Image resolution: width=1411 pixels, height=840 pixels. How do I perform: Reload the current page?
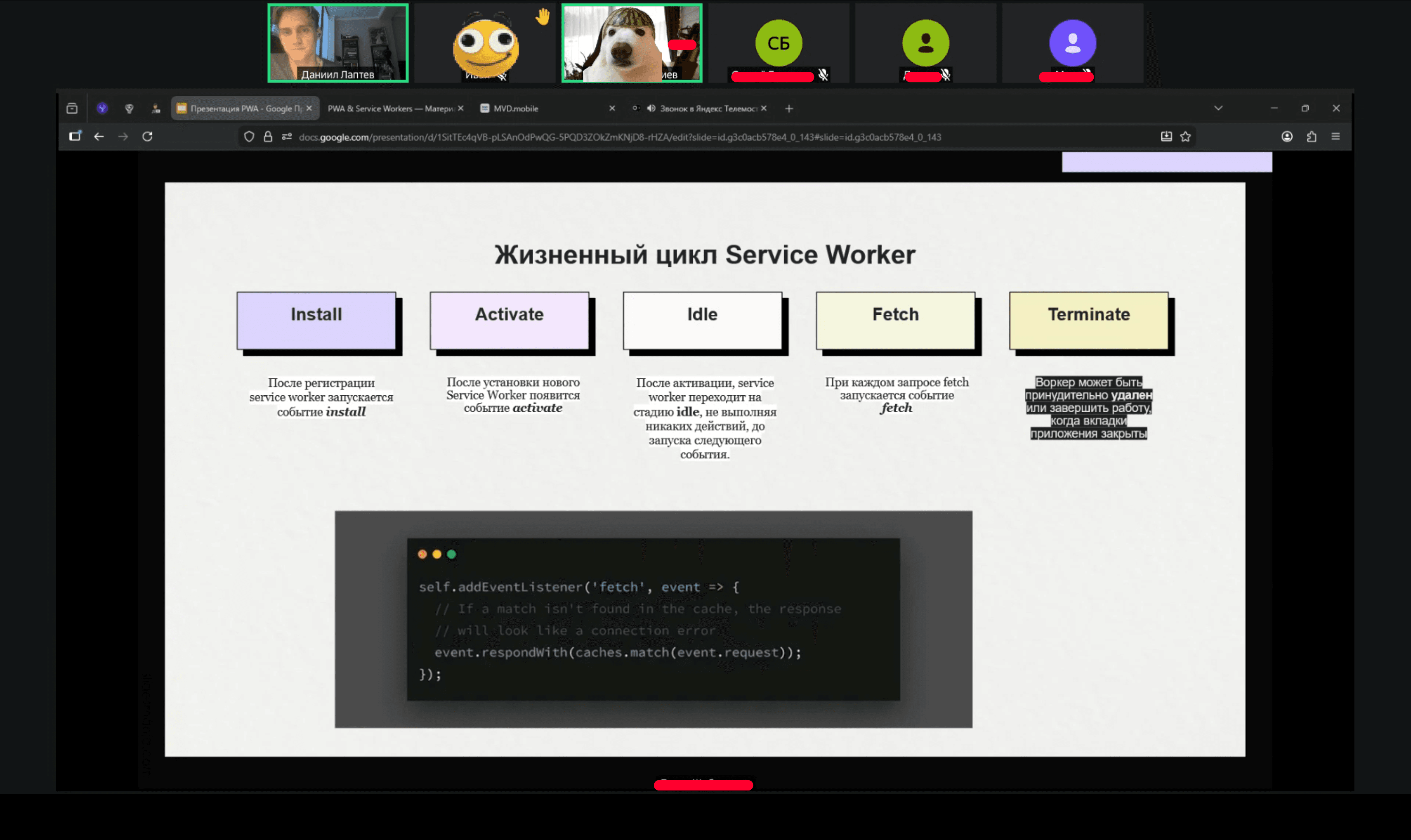tap(147, 137)
